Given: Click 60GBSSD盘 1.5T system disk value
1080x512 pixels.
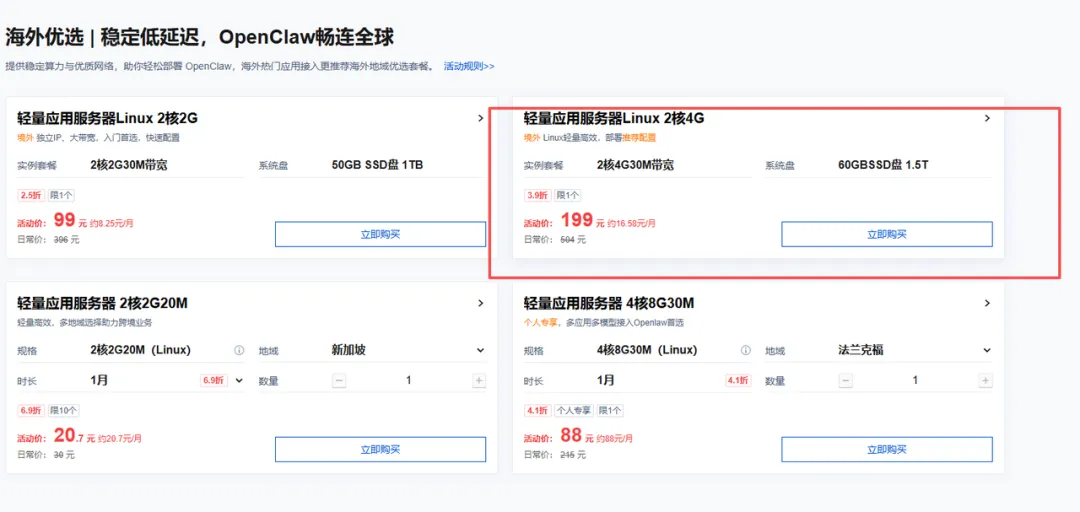Looking at the screenshot, I should (x=883, y=165).
